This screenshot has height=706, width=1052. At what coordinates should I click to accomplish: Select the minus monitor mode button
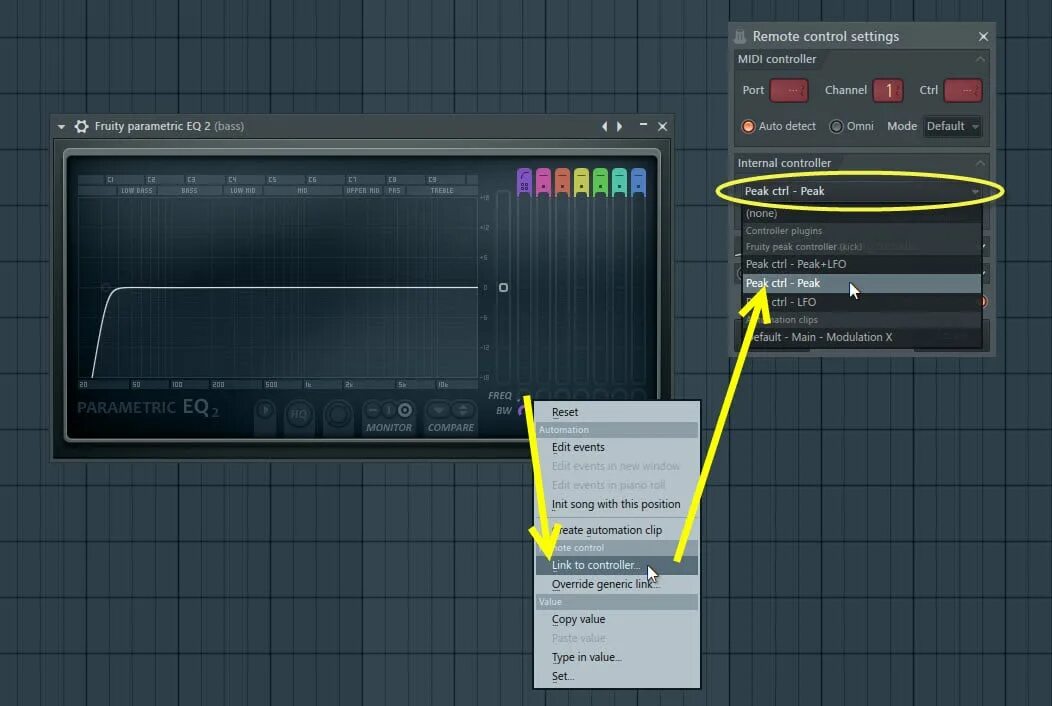click(373, 409)
